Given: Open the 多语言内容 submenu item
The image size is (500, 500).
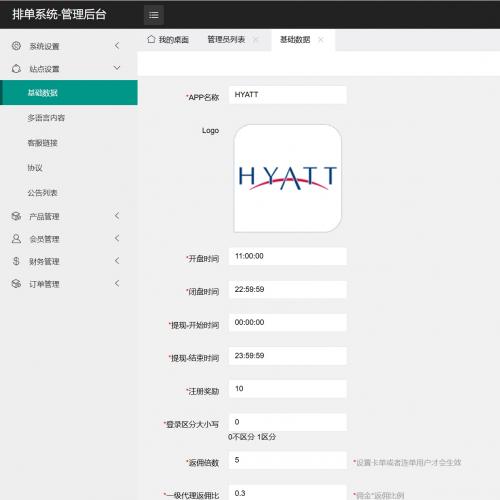Looking at the screenshot, I should pyautogui.click(x=46, y=118).
